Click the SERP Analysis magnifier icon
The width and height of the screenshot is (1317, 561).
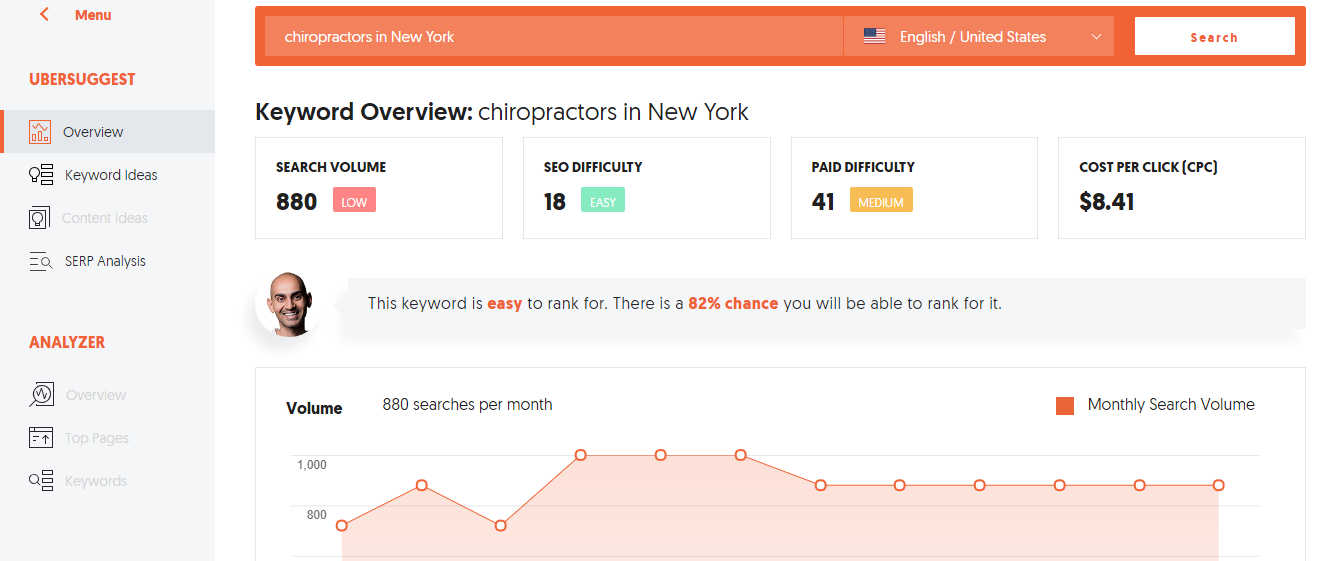[41, 262]
